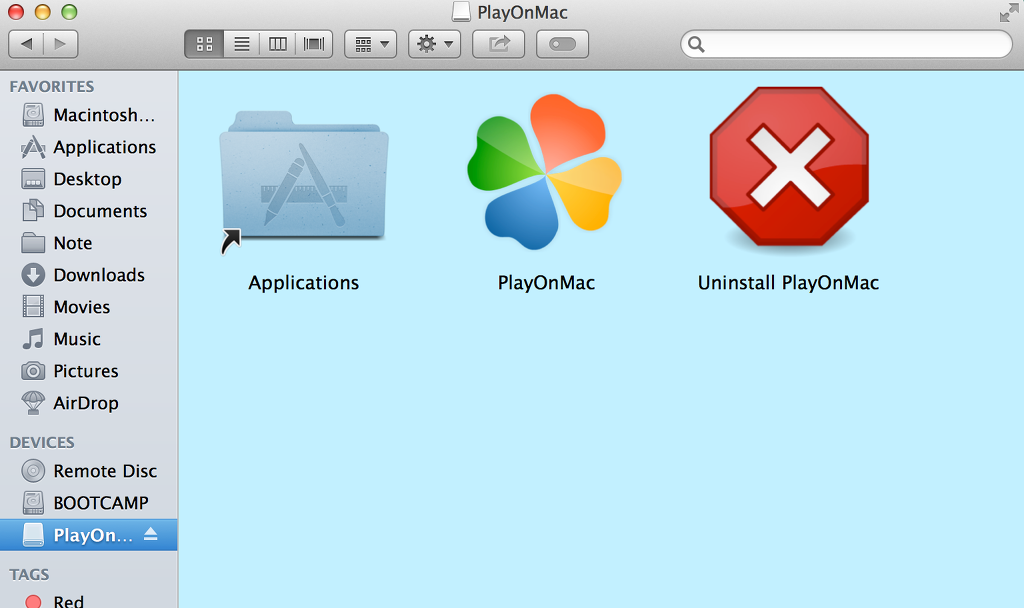Open Movies in the sidebar

click(x=89, y=307)
